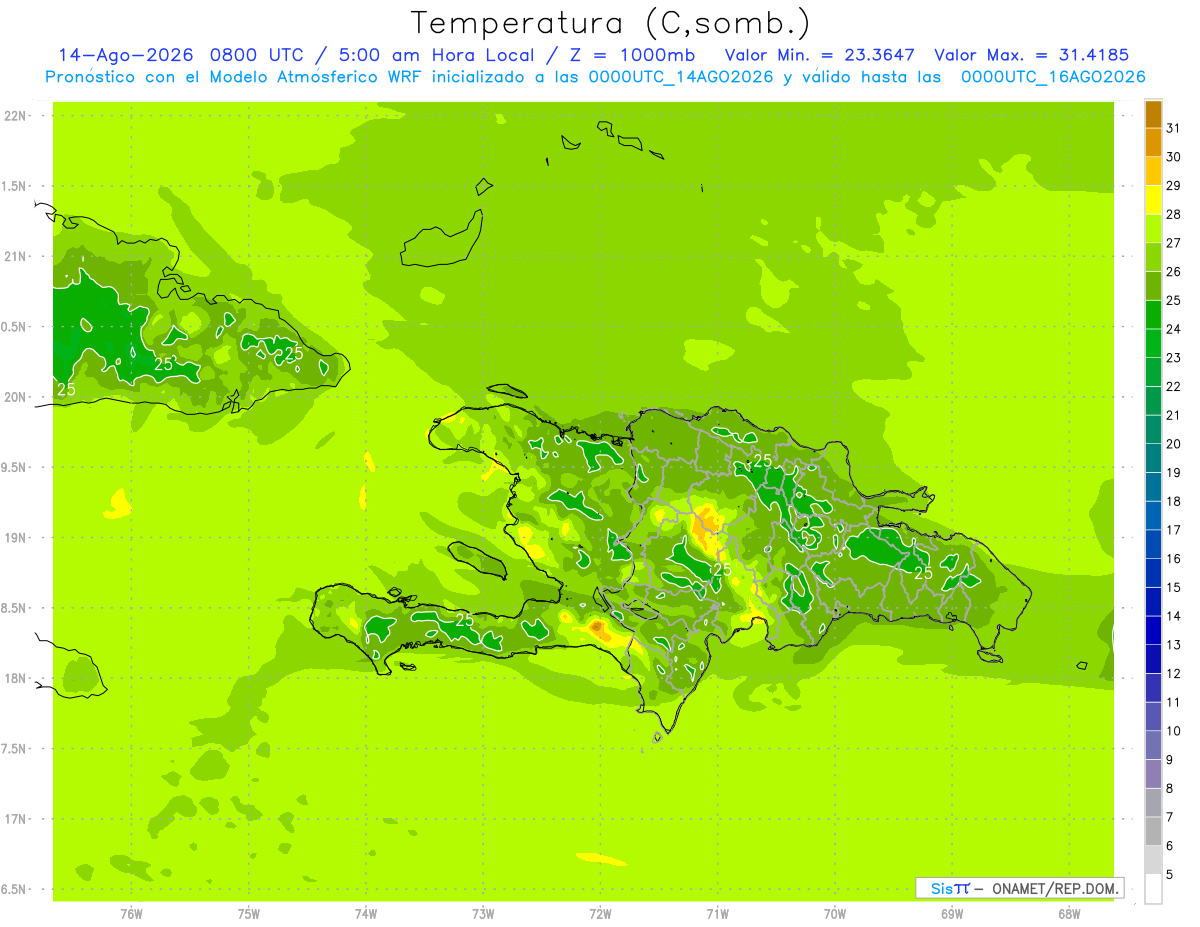Image resolution: width=1200 pixels, height=927 pixels.
Task: Click the color swatch between 29 and 30
Action: click(x=1153, y=172)
